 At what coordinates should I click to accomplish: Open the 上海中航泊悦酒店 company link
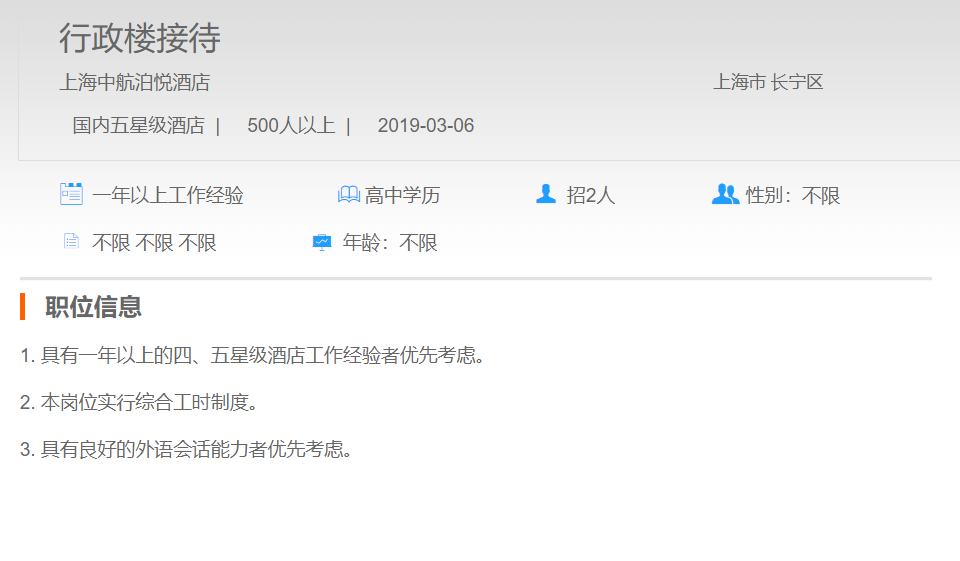click(x=134, y=83)
